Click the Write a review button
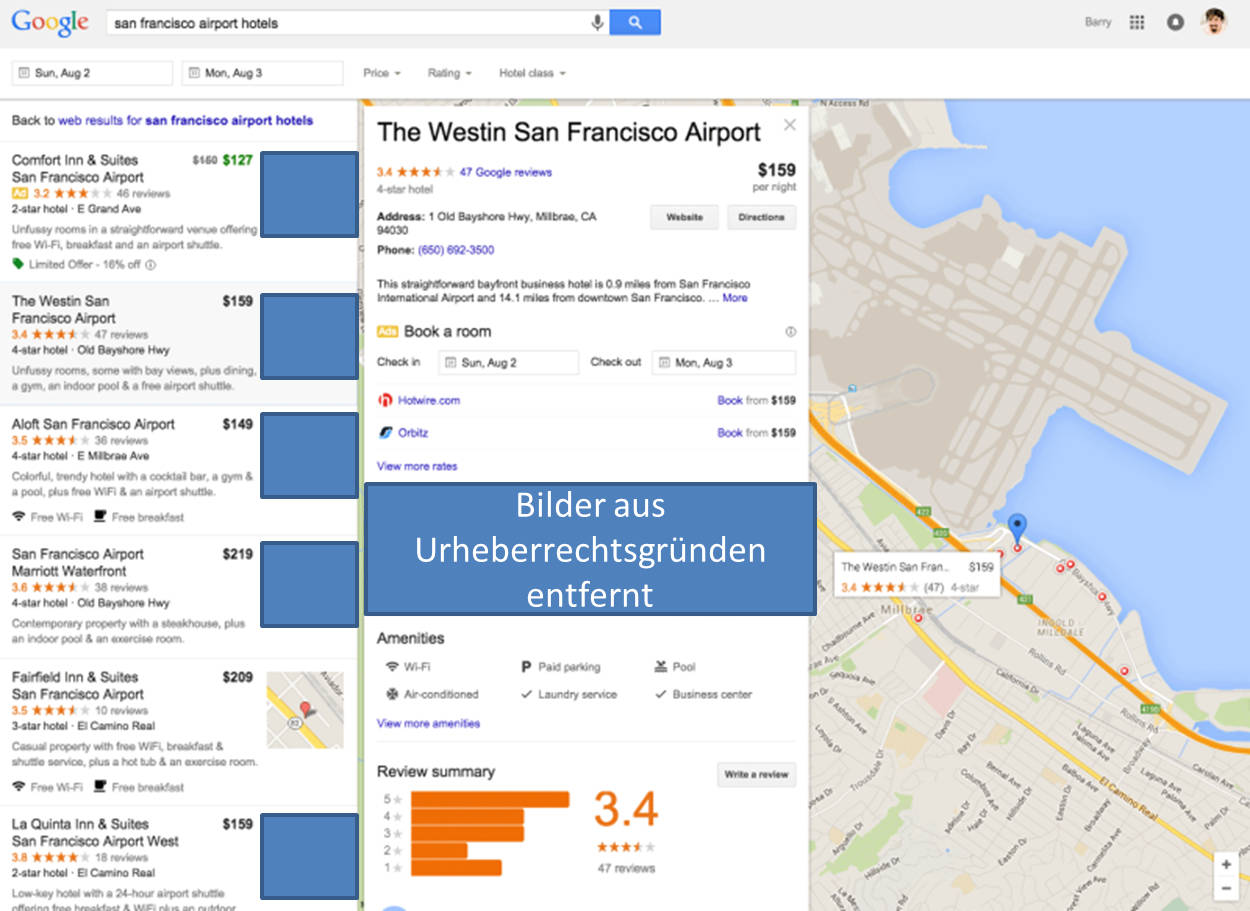Screen dimensions: 1250x911 click(x=756, y=774)
